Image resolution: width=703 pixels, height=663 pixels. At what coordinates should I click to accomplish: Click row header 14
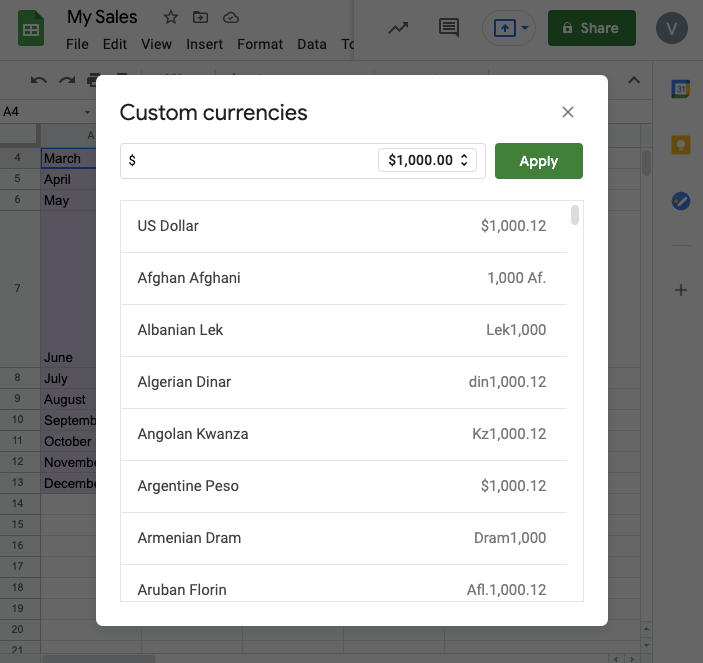tap(18, 503)
